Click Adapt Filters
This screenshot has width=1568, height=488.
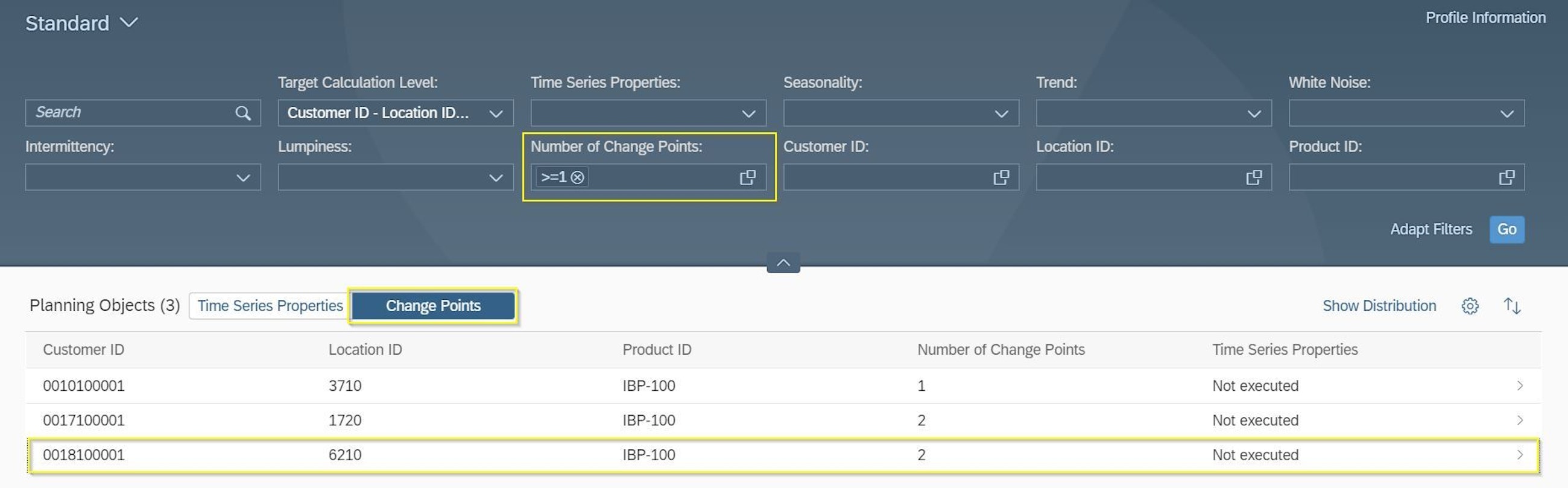[x=1430, y=229]
